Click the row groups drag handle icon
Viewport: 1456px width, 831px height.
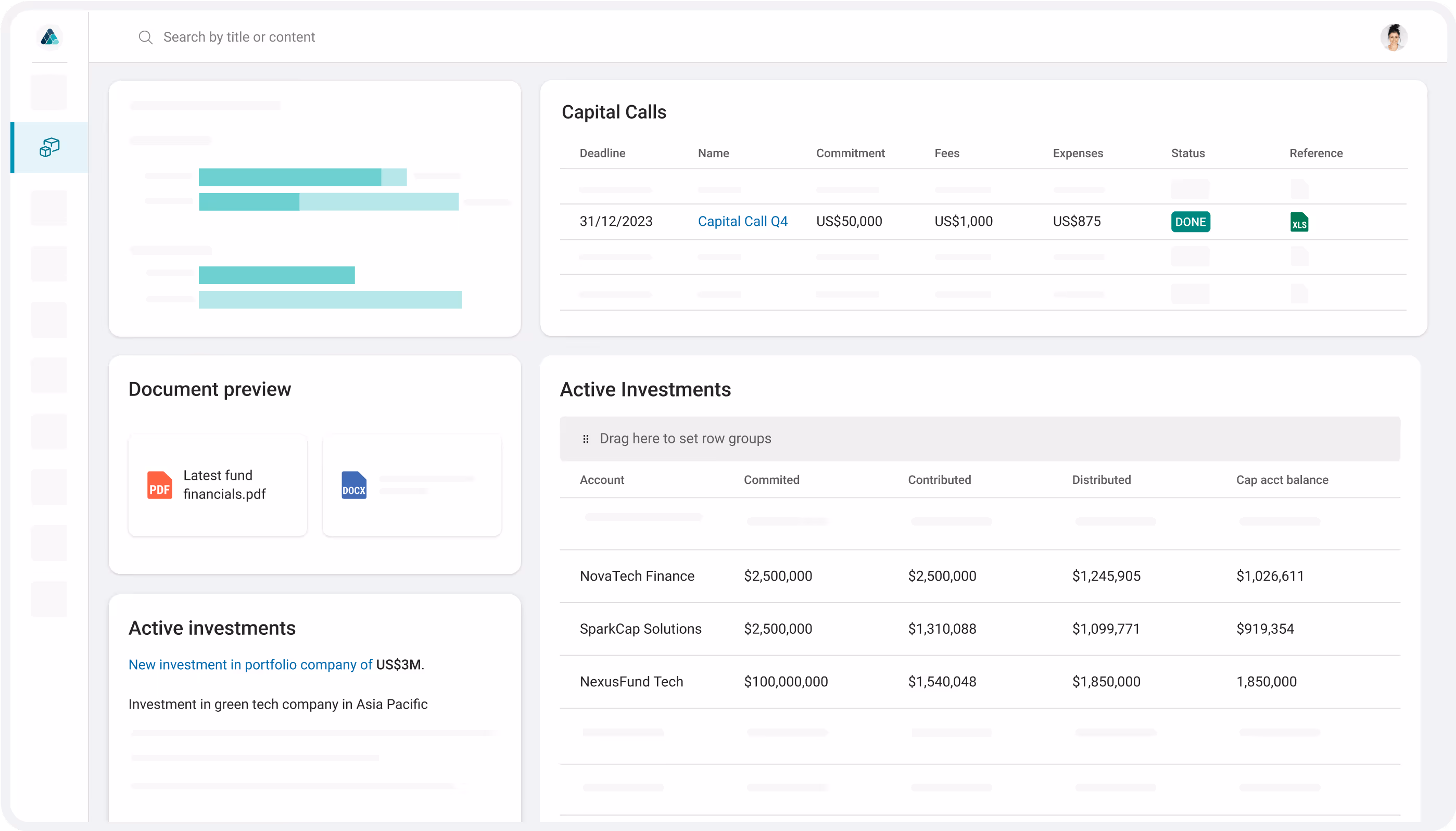pyautogui.click(x=585, y=439)
